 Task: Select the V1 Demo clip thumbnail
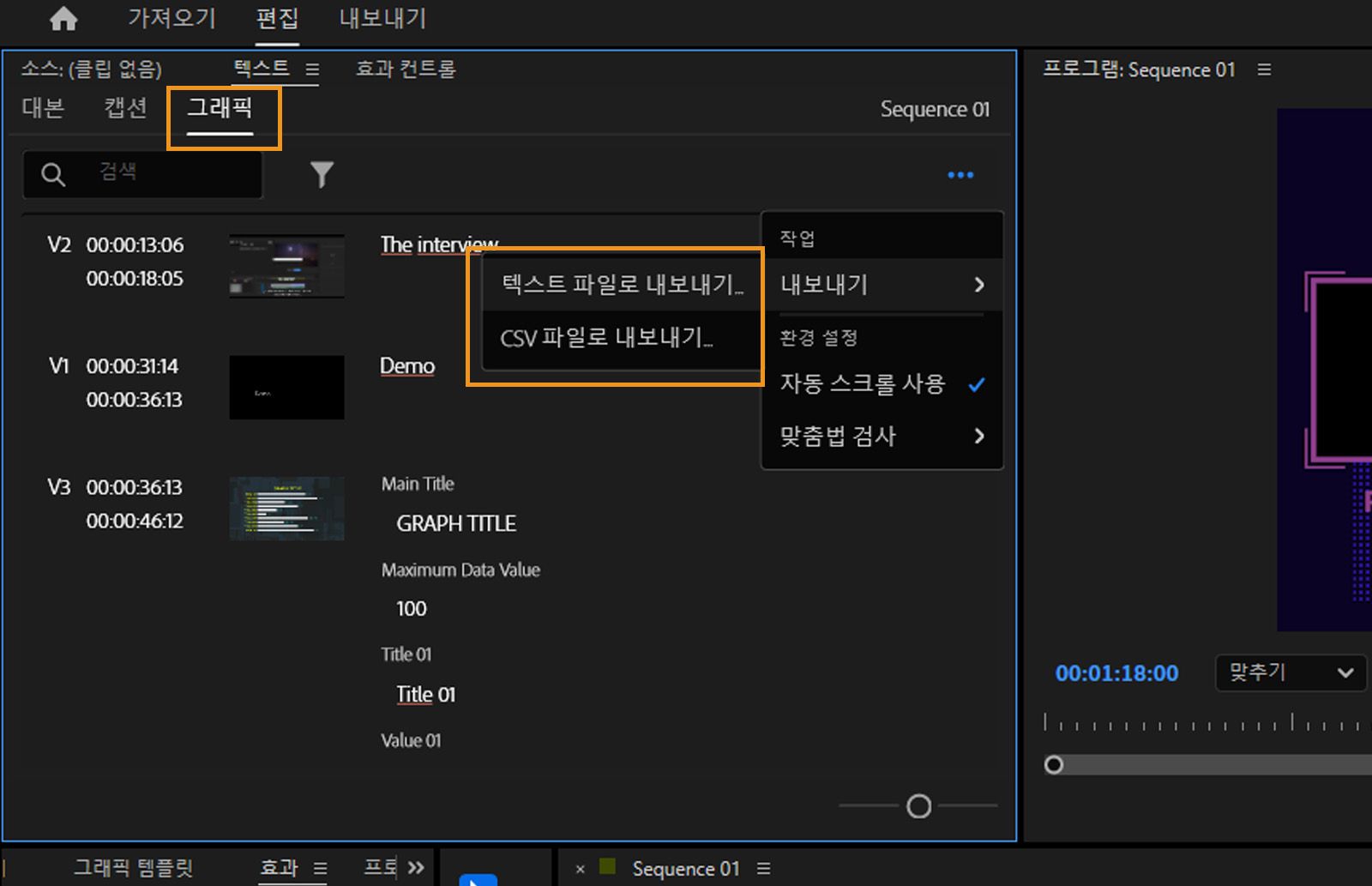[x=286, y=388]
